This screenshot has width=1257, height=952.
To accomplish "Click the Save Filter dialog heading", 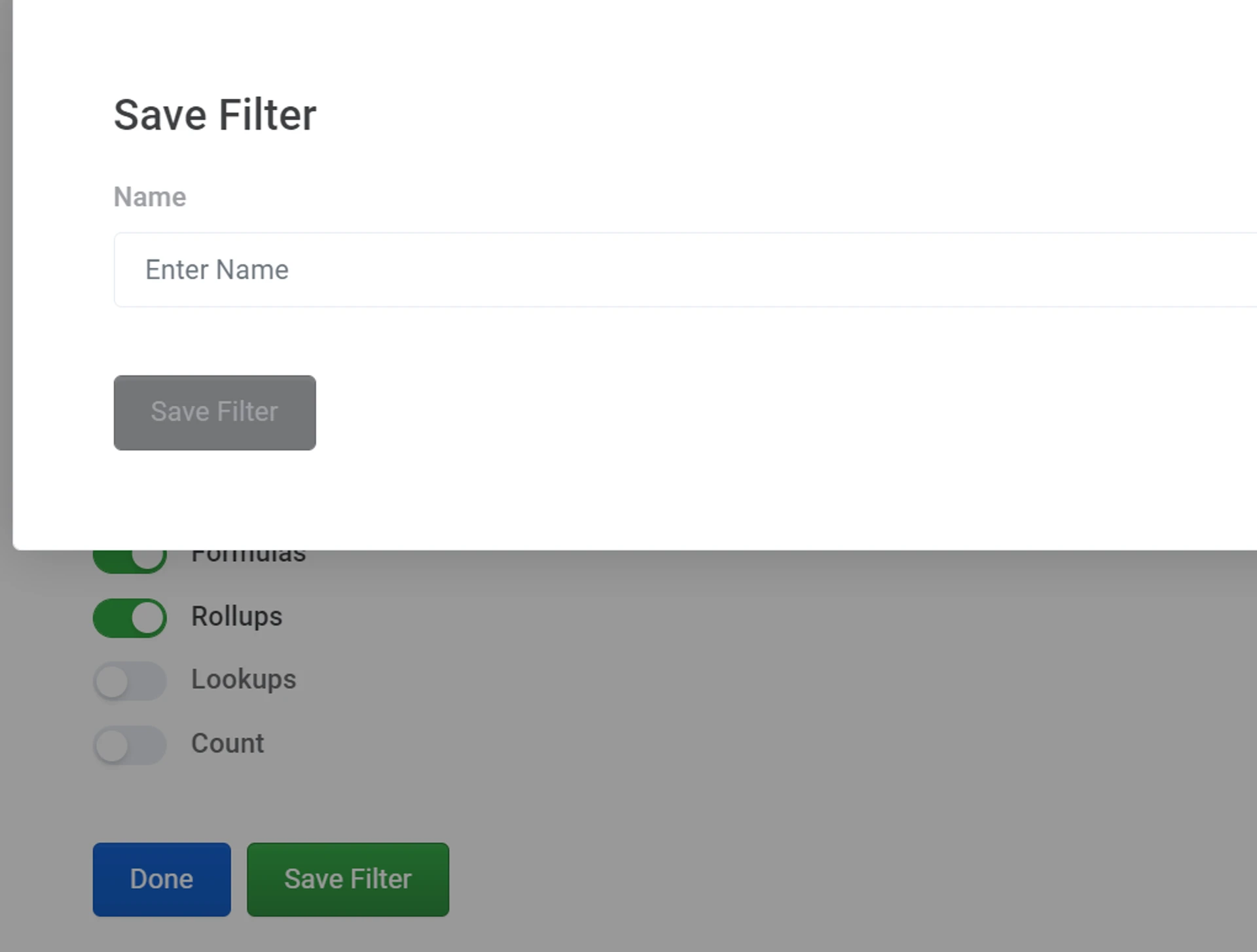I will click(x=215, y=115).
